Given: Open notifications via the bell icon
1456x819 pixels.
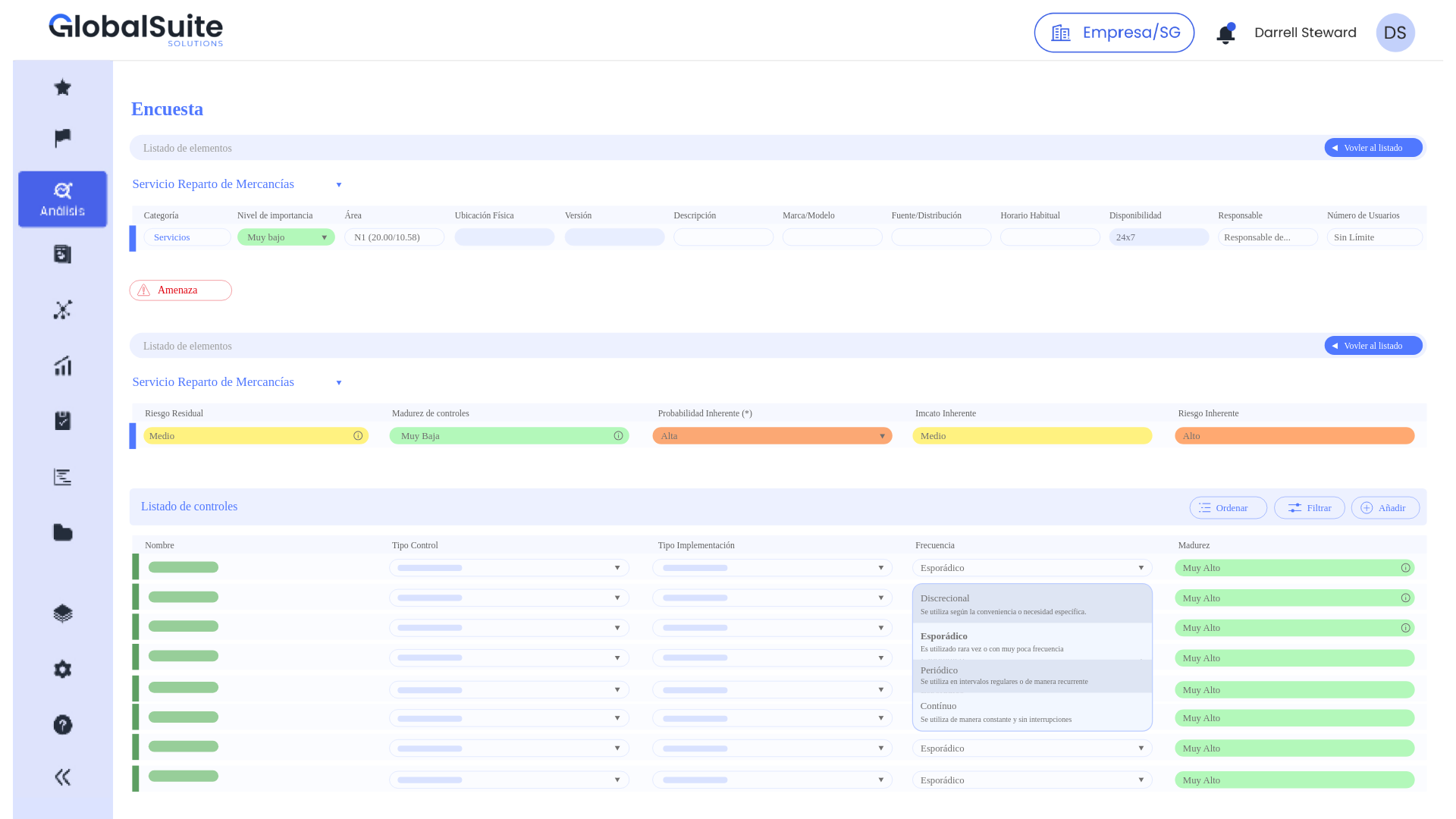Looking at the screenshot, I should tap(1226, 33).
